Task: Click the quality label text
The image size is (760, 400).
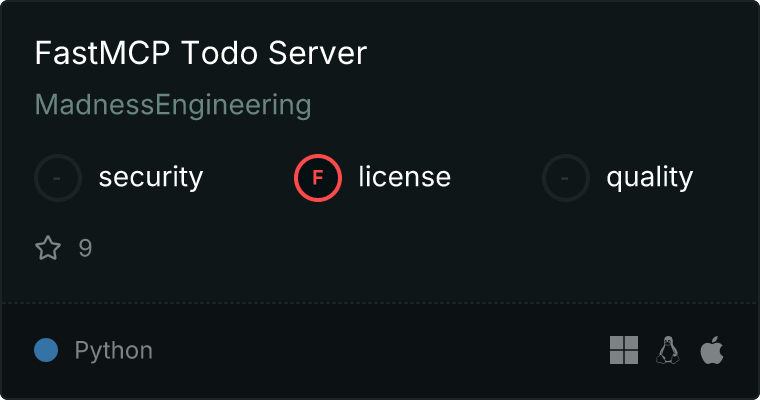Action: coord(649,178)
